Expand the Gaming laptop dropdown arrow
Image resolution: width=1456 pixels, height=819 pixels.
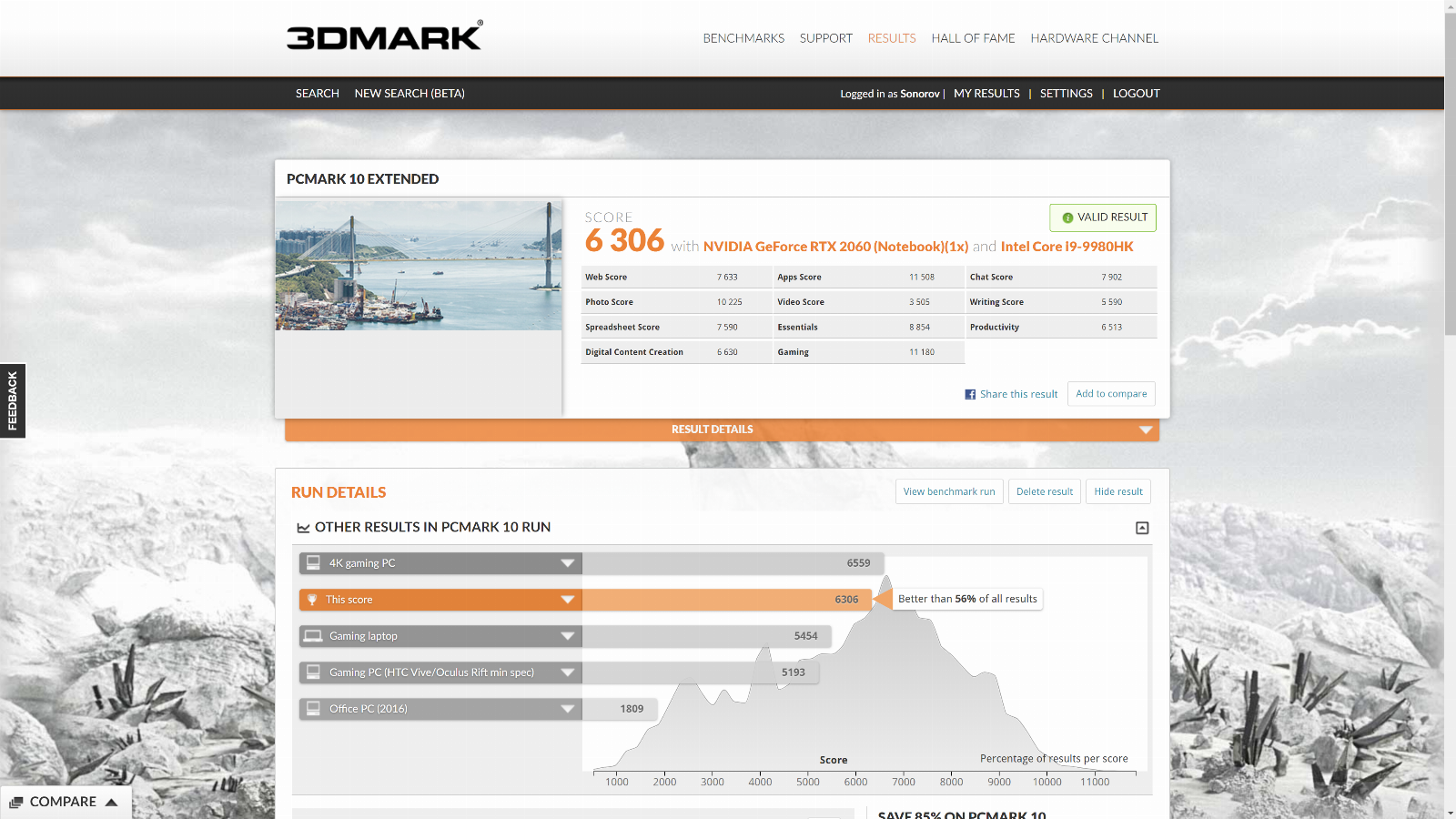(568, 636)
